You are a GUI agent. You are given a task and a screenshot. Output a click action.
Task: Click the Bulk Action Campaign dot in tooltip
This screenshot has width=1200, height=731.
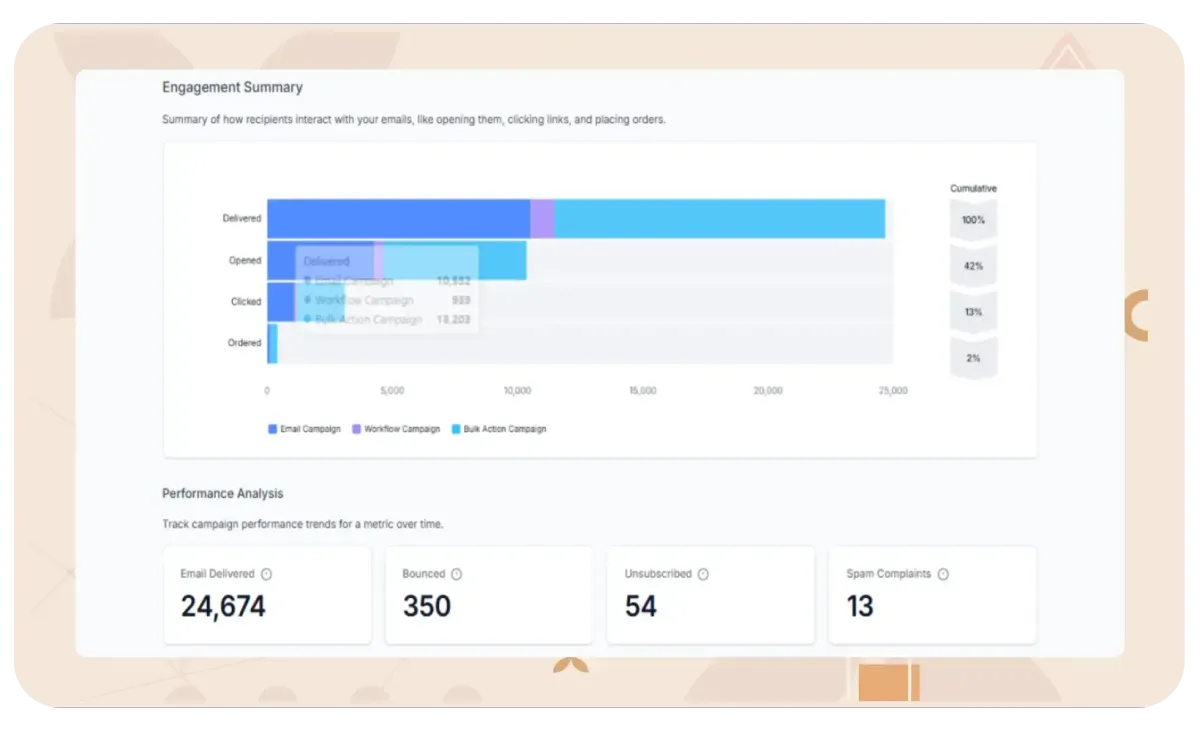307,320
